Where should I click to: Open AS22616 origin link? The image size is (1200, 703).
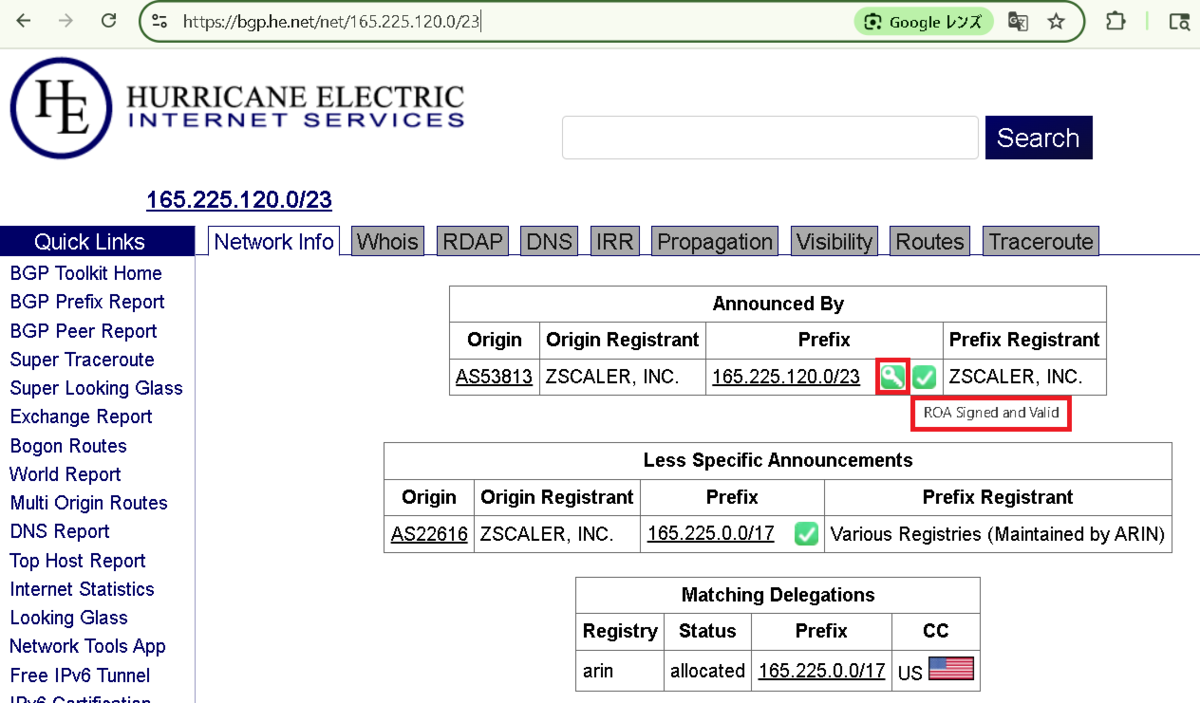pyautogui.click(x=429, y=534)
